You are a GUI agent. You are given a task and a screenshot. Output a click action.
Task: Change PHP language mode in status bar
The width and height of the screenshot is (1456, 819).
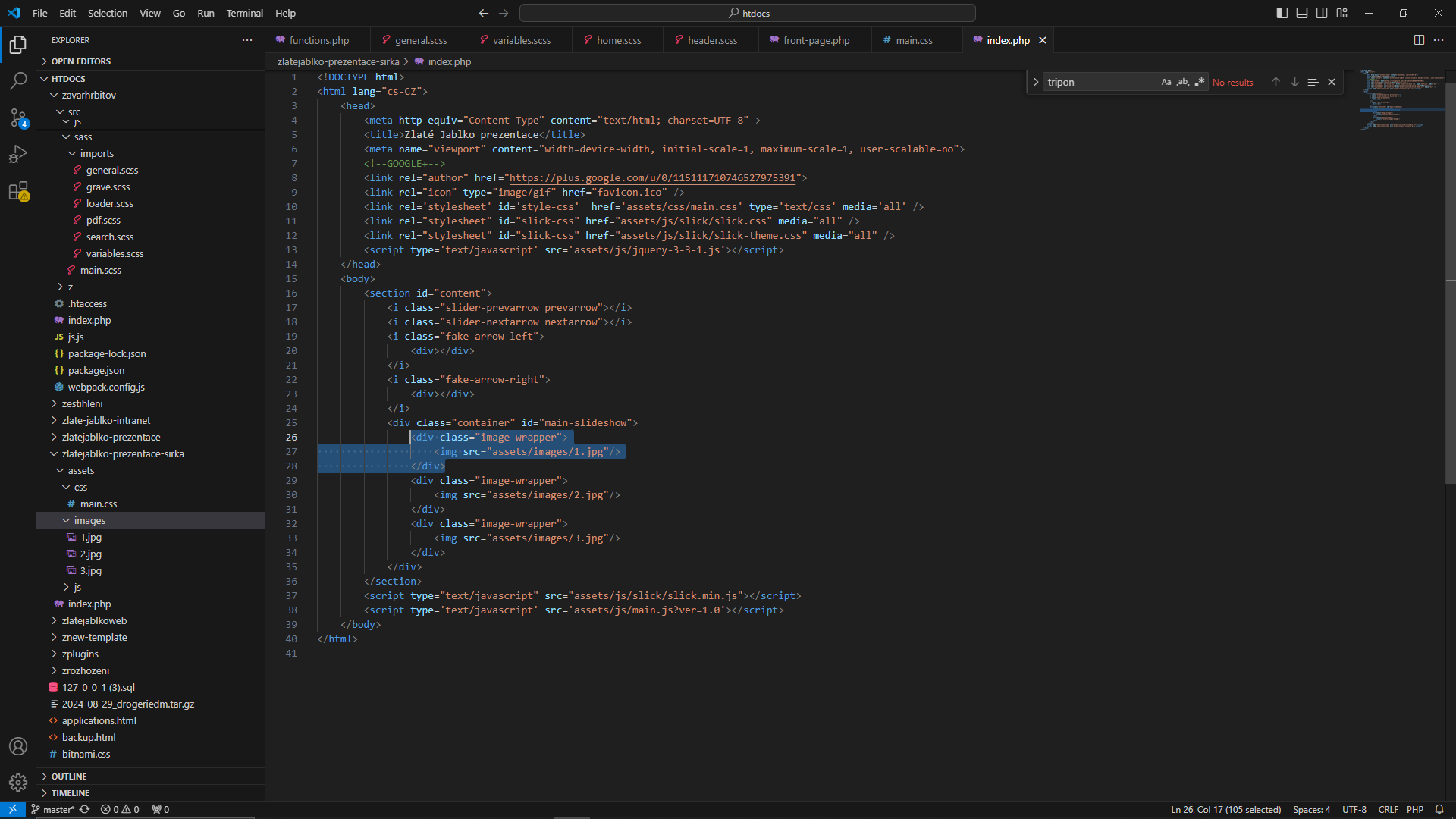coord(1415,809)
